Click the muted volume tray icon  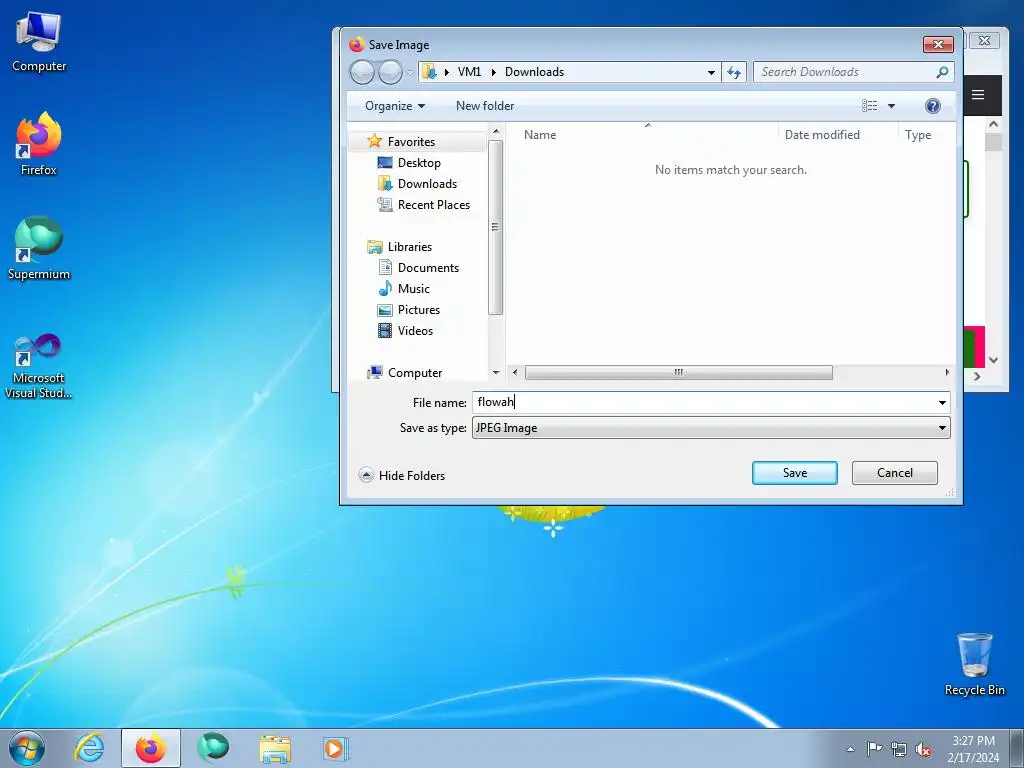coord(923,749)
